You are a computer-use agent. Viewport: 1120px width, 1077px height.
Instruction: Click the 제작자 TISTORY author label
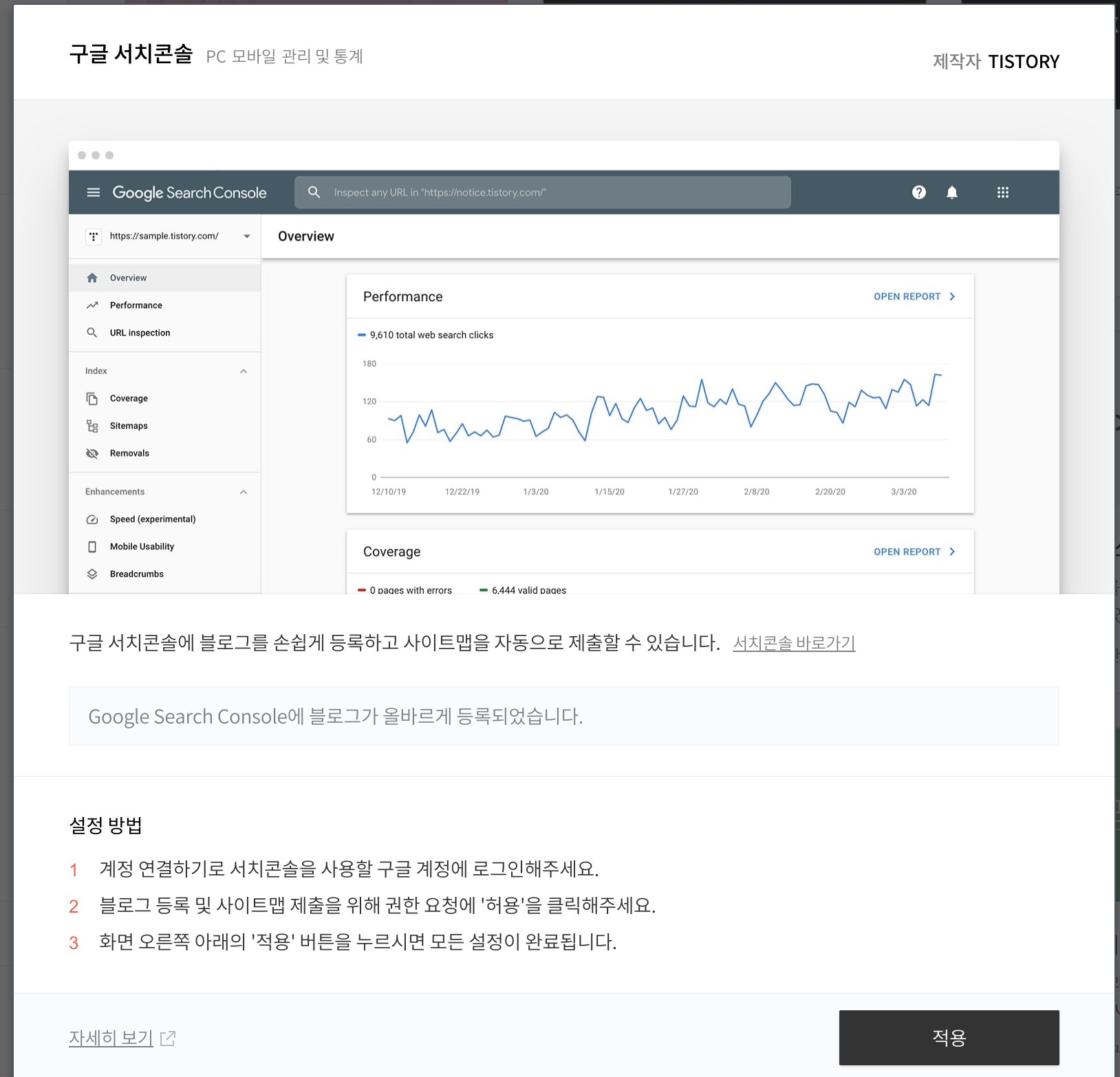(x=996, y=62)
